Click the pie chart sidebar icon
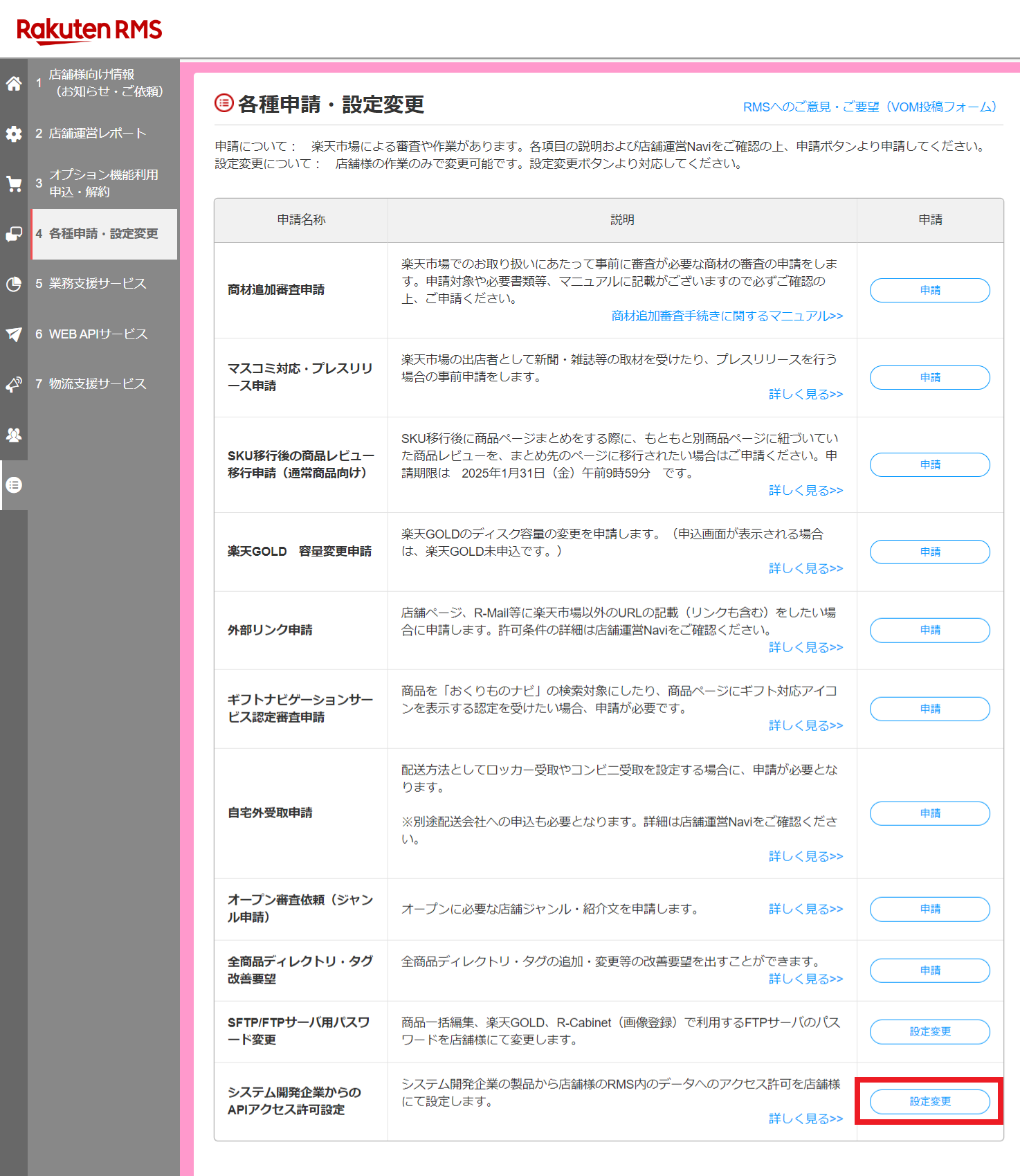This screenshot has height=1176, width=1020. [x=14, y=284]
